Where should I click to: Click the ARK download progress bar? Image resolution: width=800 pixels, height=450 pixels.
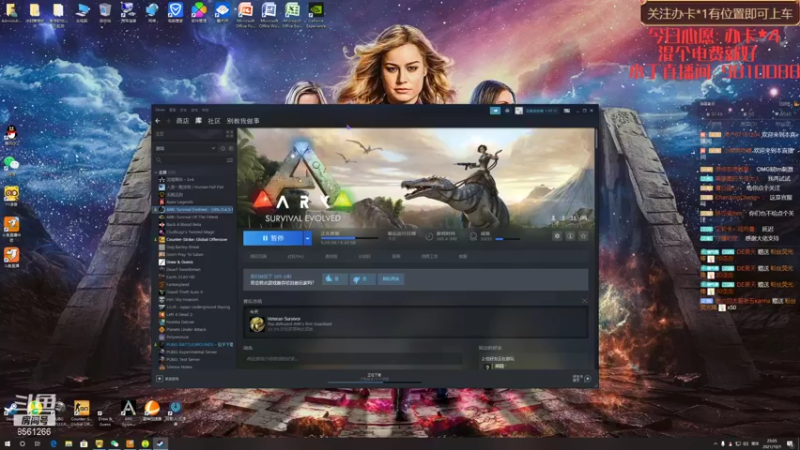coord(349,238)
